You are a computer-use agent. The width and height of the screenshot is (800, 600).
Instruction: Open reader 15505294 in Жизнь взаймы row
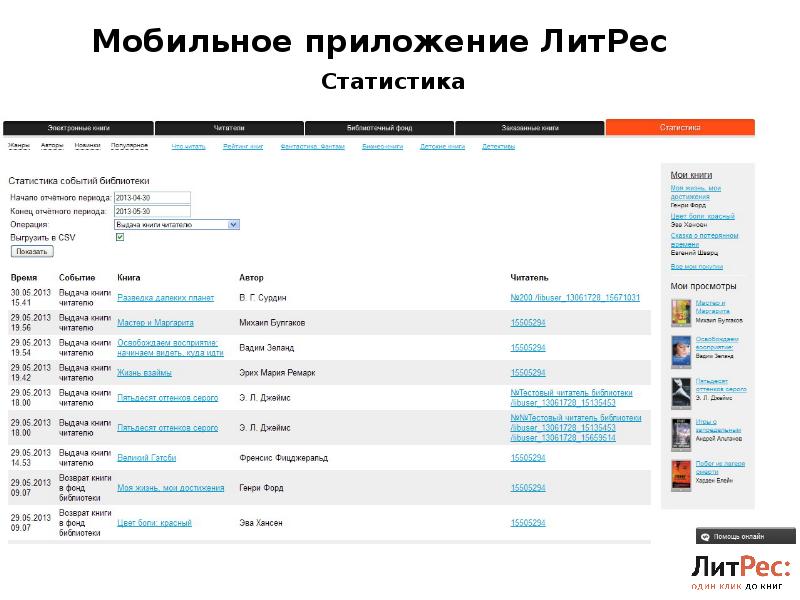point(528,373)
